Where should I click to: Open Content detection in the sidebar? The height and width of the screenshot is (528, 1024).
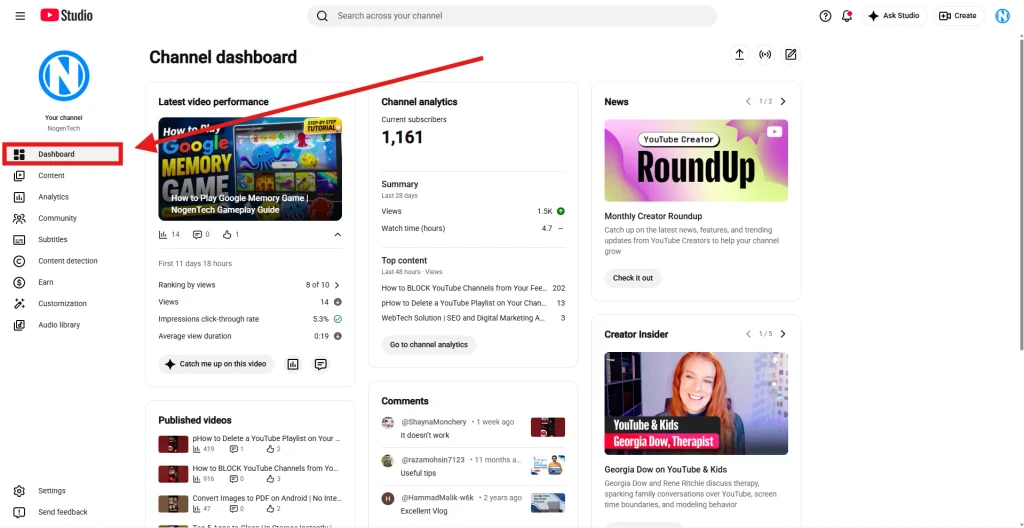pyautogui.click(x=63, y=261)
